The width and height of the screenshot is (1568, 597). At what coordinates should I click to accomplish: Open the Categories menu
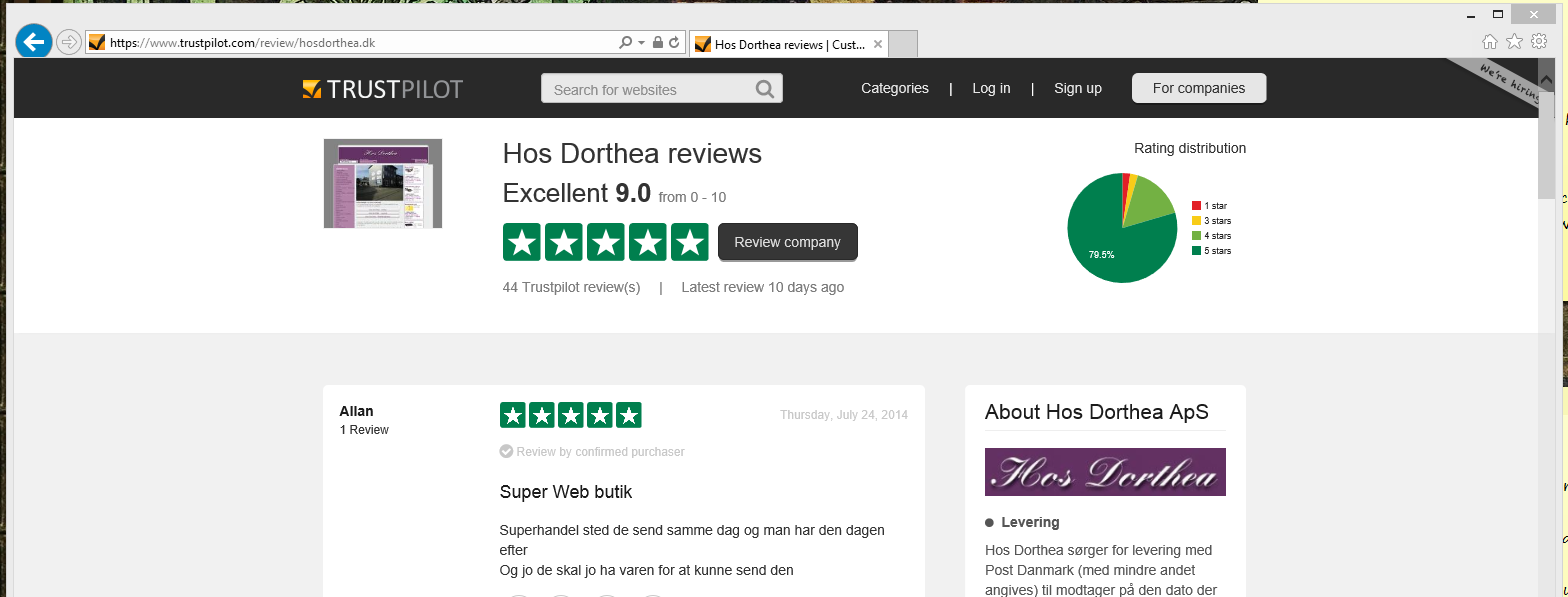point(895,88)
